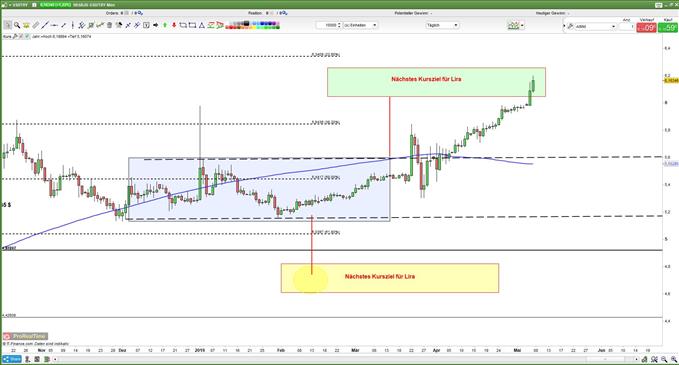Insert a green up arrow marker

pyautogui.click(x=165, y=25)
